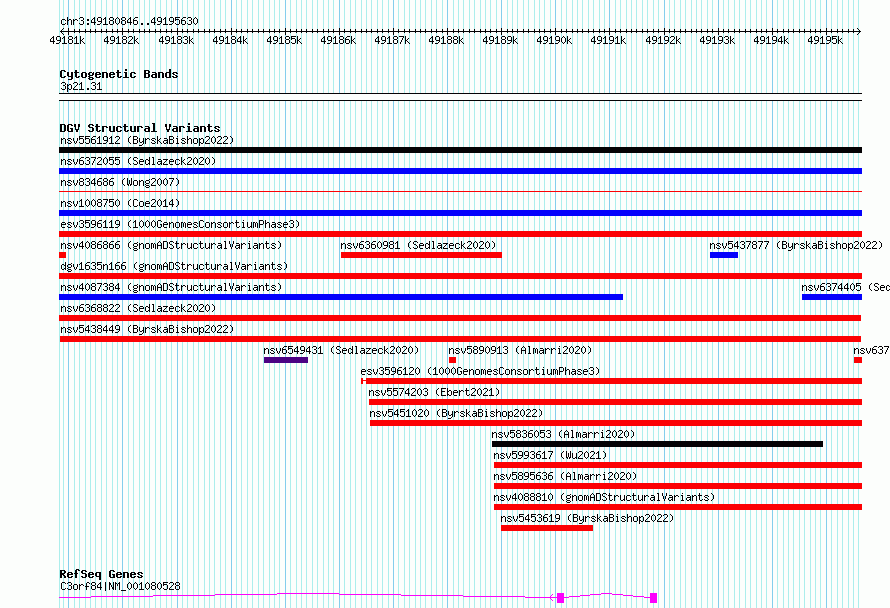Screen dimensions: 890x608
Task: Open the nsv4087384 (gnomADStructuralVariants) label
Action: click(x=171, y=287)
